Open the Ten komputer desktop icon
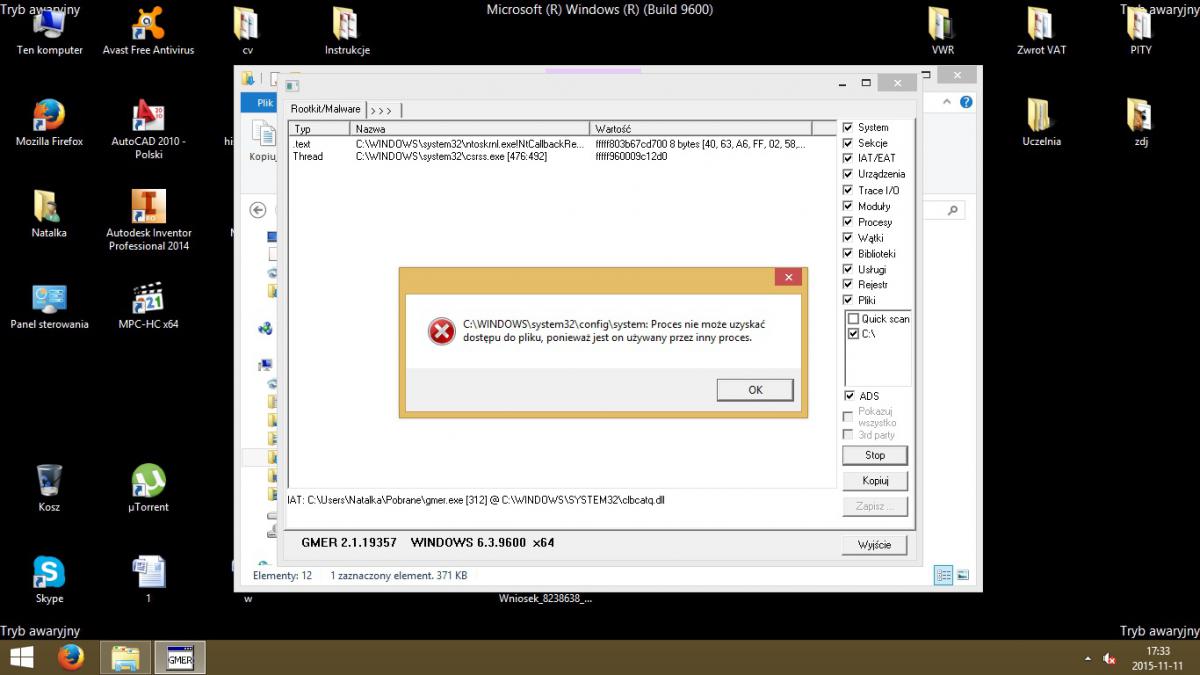Image resolution: width=1200 pixels, height=675 pixels. tap(49, 30)
